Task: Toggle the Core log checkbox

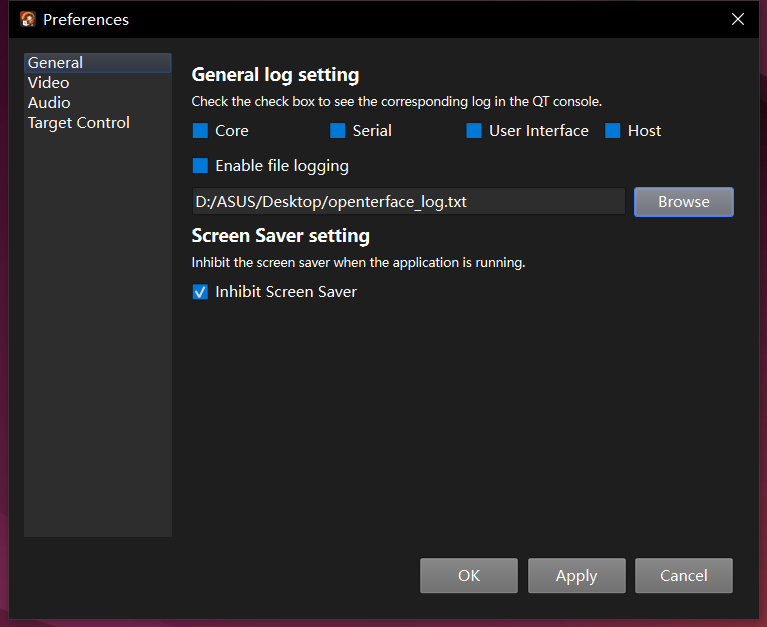Action: click(200, 131)
